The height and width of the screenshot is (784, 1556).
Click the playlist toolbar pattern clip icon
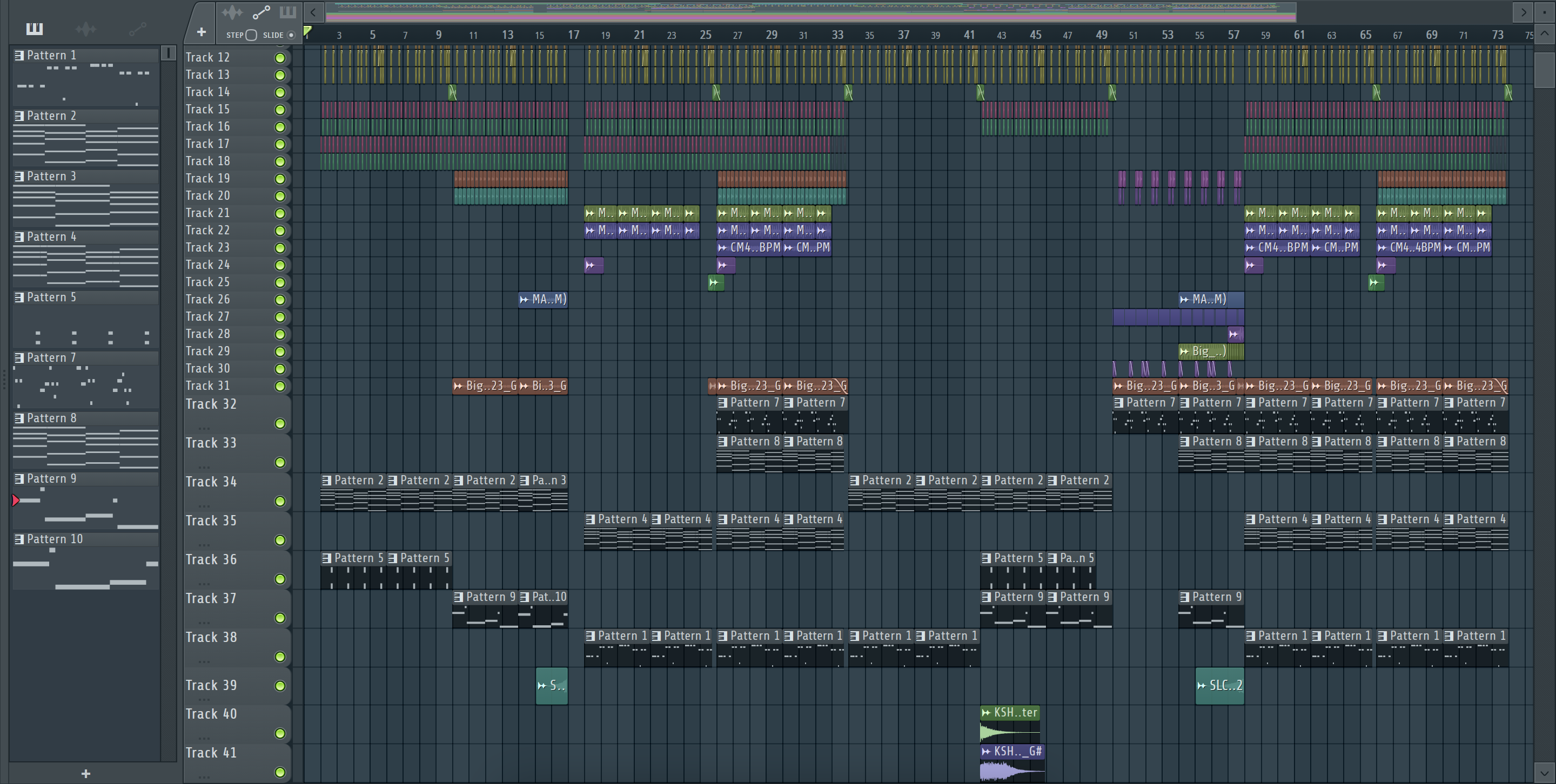coord(287,12)
